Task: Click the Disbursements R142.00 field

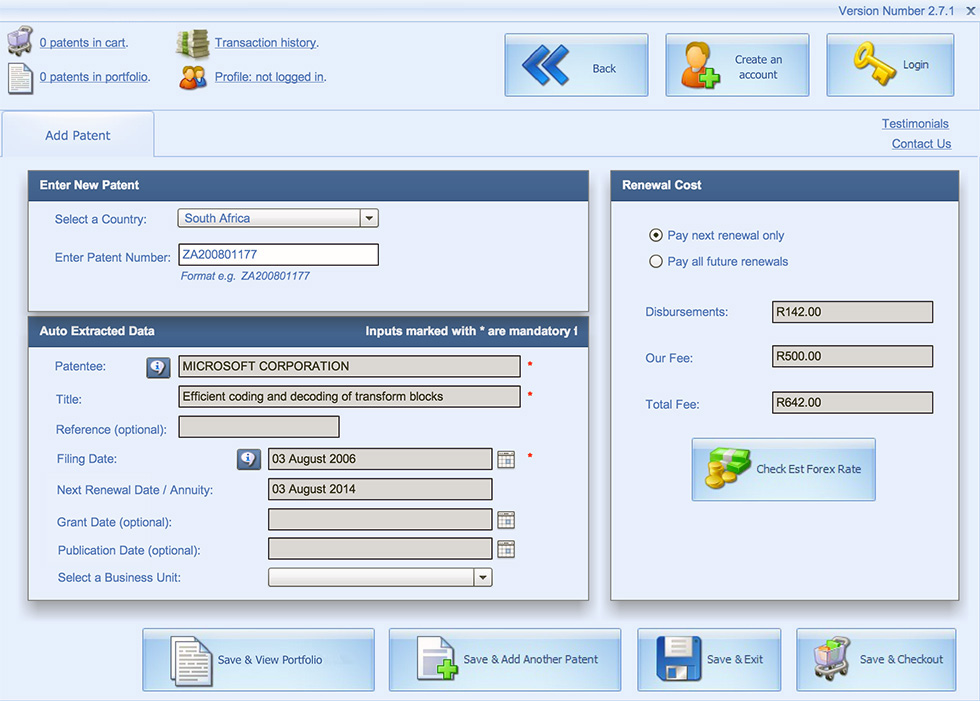Action: click(x=852, y=312)
